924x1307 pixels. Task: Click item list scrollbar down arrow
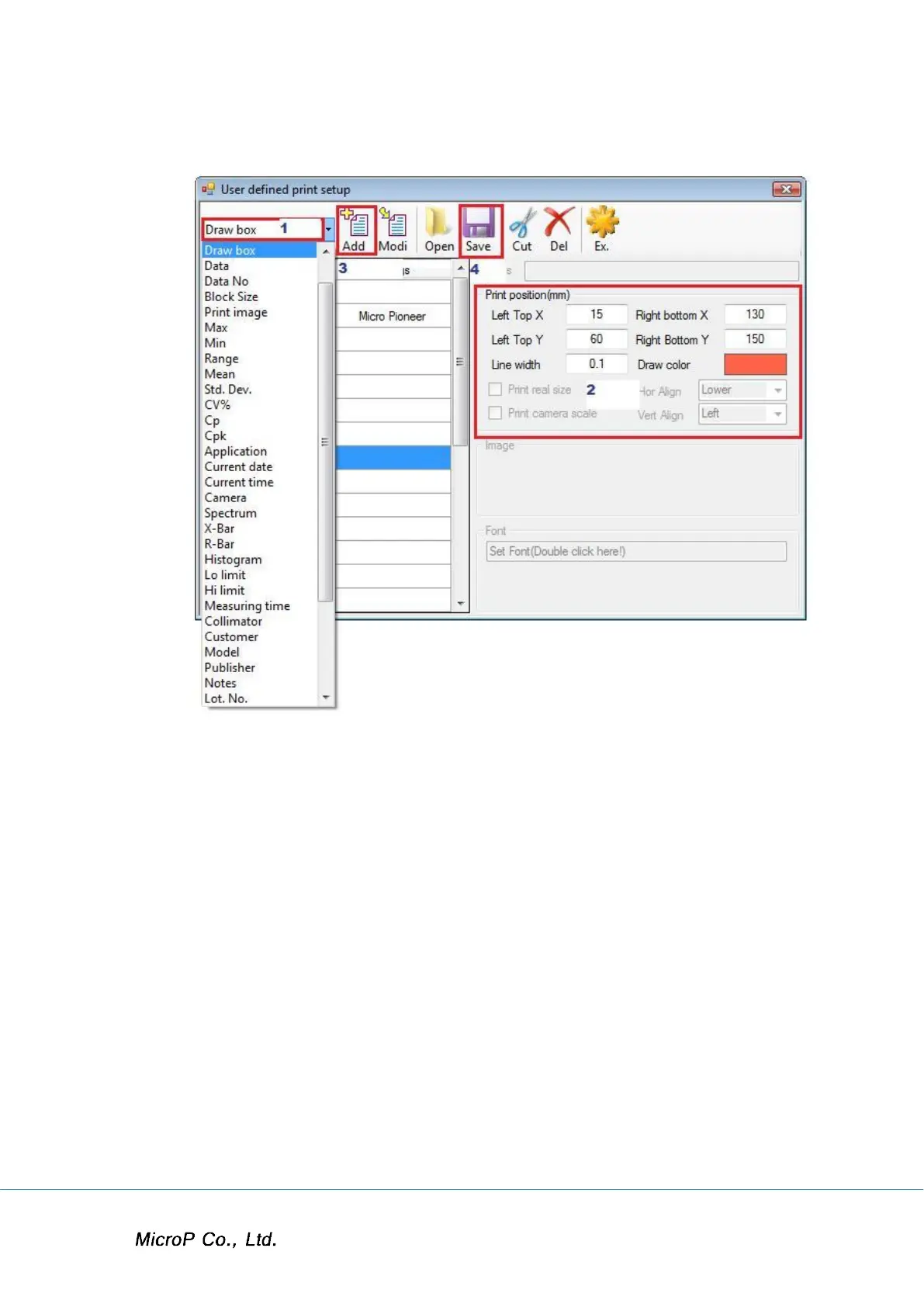(461, 604)
